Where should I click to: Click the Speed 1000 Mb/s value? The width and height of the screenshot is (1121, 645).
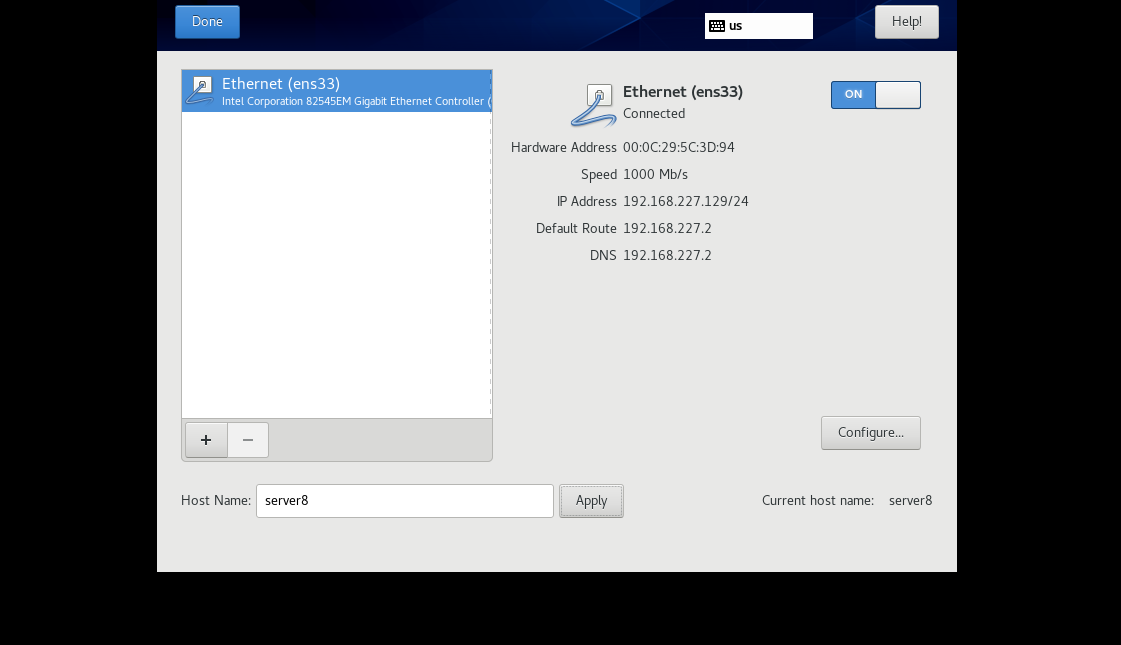[x=655, y=175]
